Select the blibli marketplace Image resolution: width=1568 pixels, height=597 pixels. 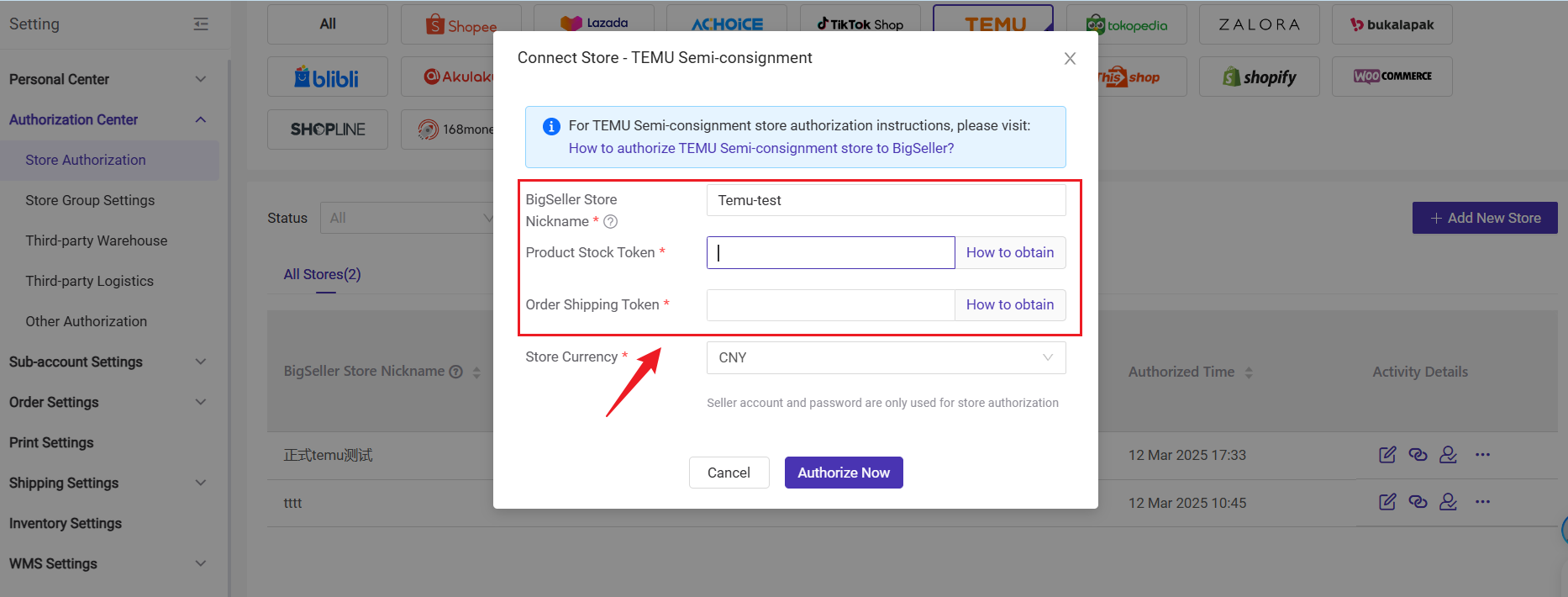328,77
